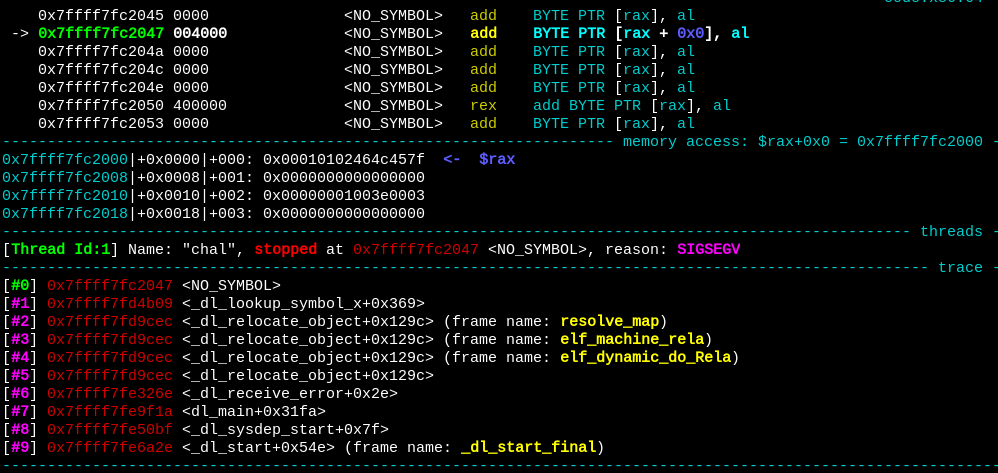Click the thread name "chal"
Screen dimensions: 998x473
pyautogui.click(x=208, y=250)
